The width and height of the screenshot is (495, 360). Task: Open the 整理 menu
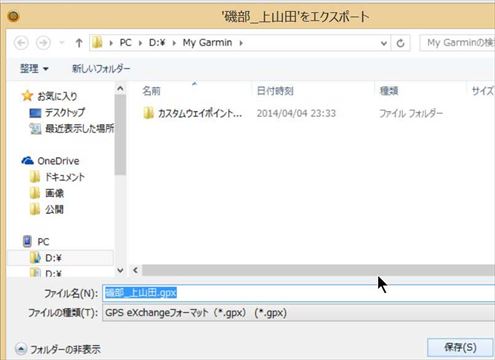pos(34,69)
